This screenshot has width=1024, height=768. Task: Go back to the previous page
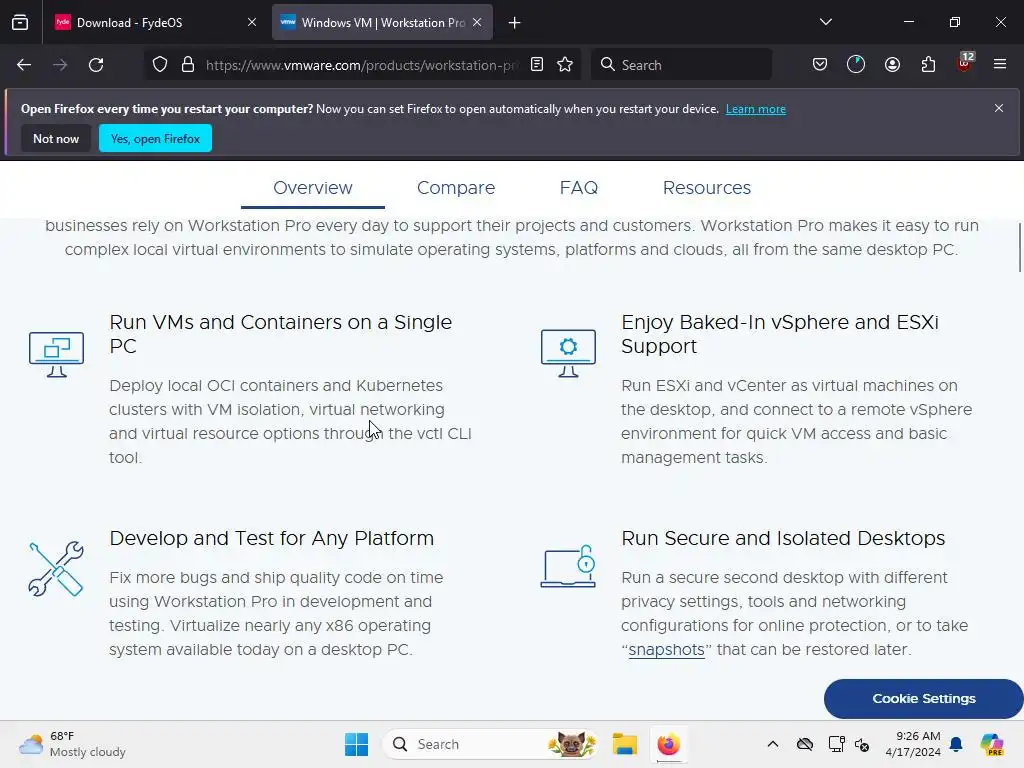point(24,65)
